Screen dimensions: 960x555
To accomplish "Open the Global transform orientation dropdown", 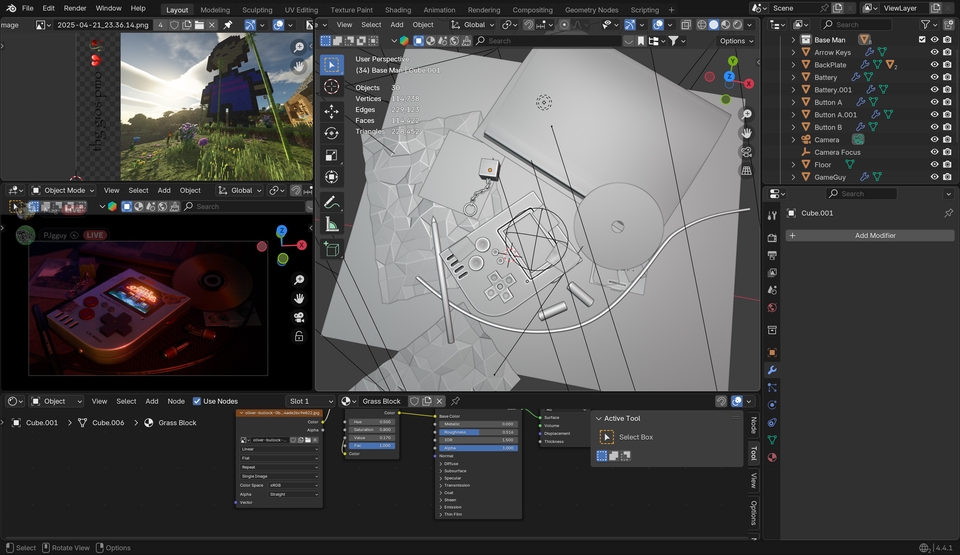I will pos(474,24).
